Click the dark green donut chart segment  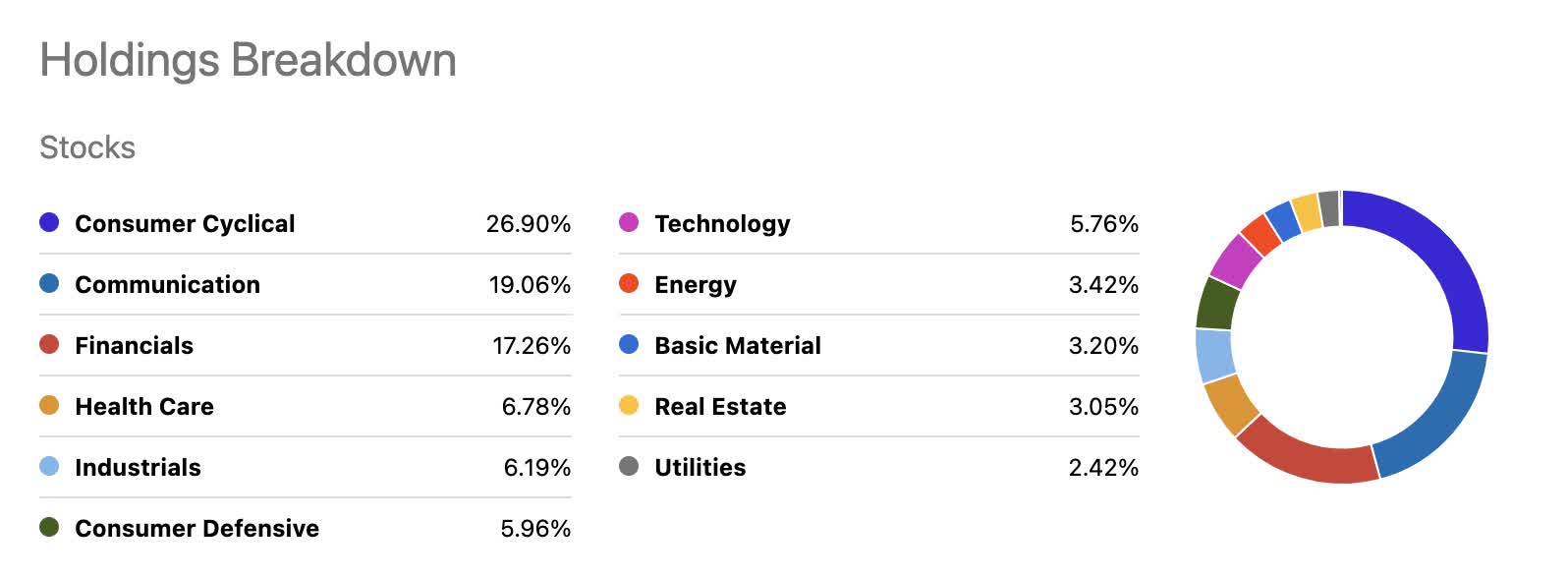(1218, 303)
